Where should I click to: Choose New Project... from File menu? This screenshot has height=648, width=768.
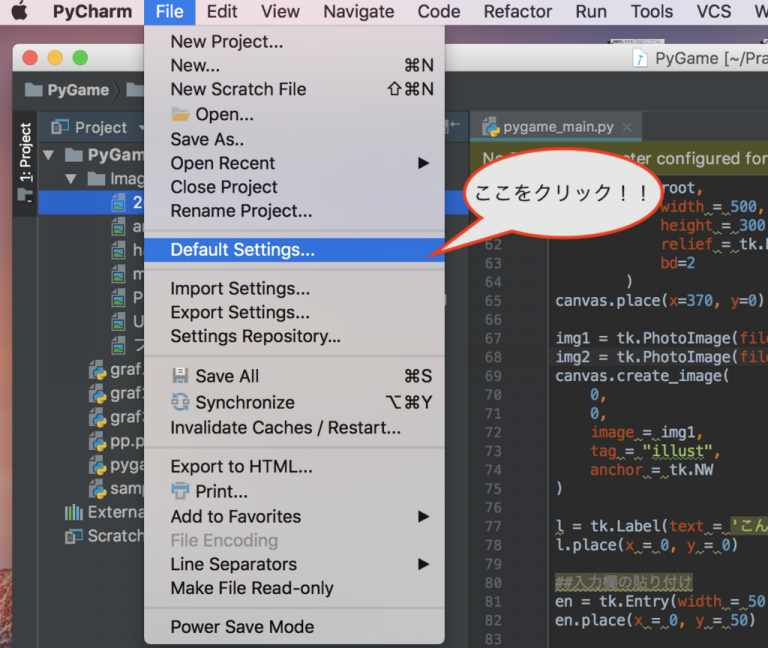tap(294, 42)
